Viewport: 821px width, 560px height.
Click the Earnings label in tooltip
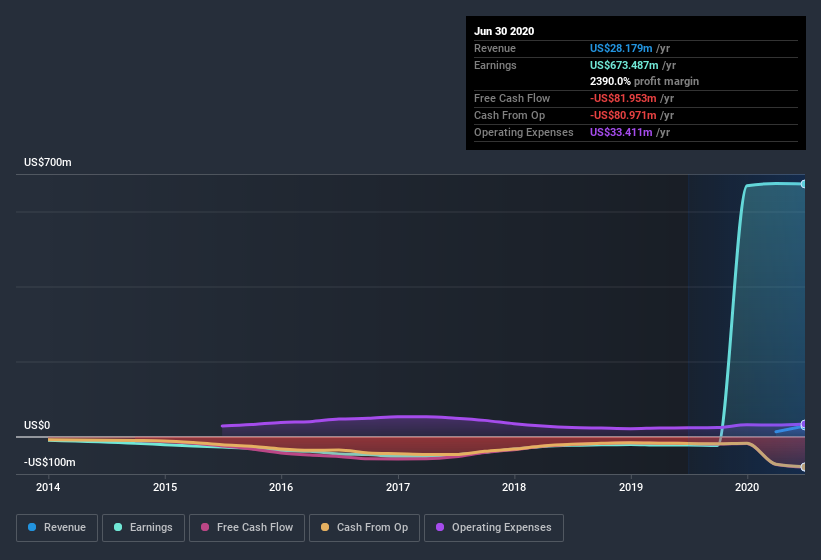coord(495,65)
